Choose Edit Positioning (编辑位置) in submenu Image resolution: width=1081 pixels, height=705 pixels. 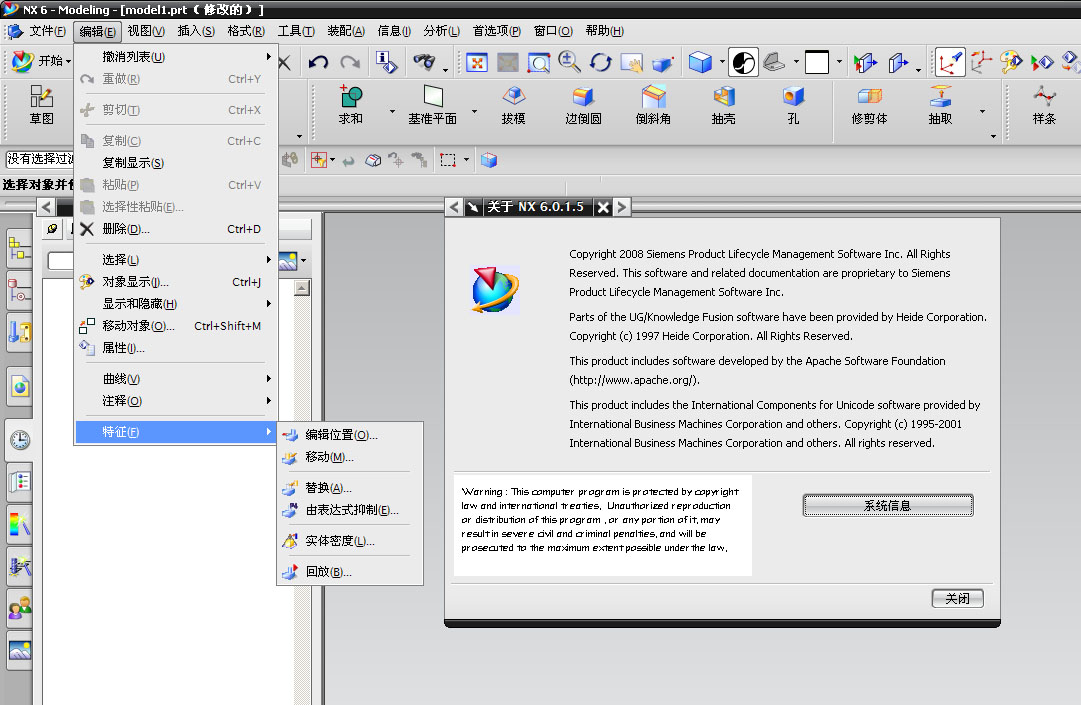click(350, 435)
